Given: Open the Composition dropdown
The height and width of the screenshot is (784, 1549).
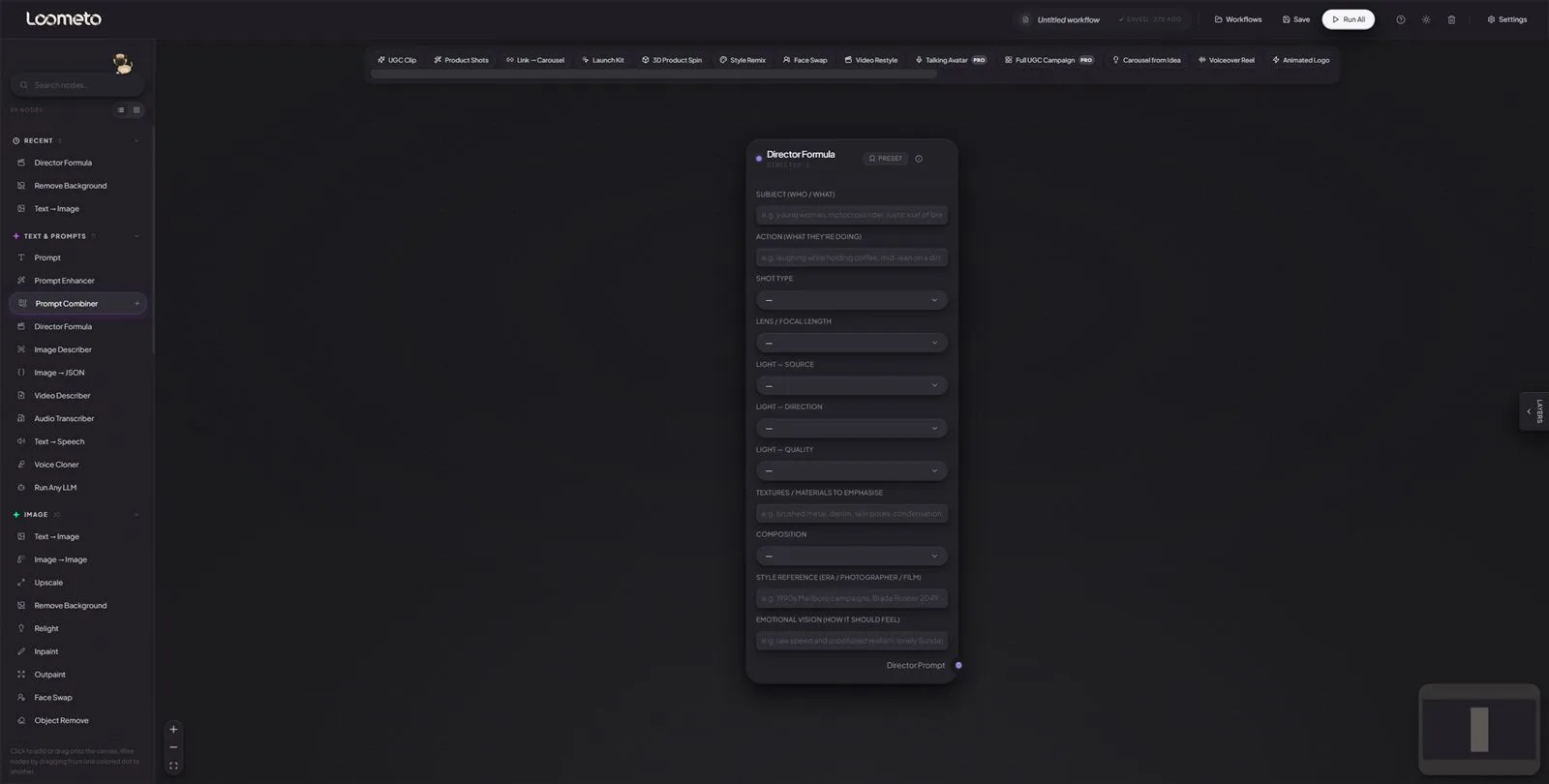Looking at the screenshot, I should pyautogui.click(x=851, y=556).
